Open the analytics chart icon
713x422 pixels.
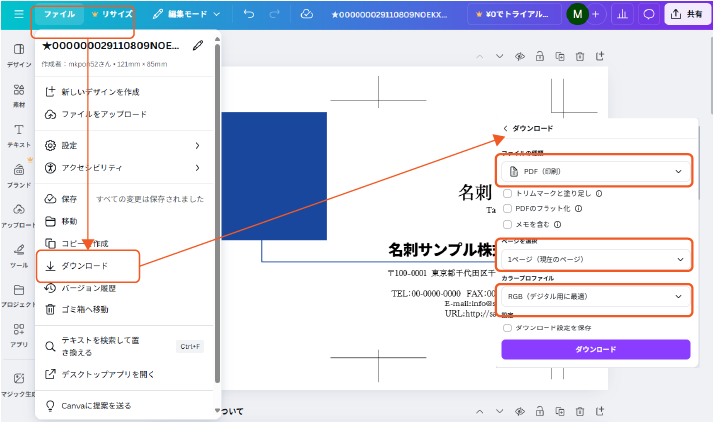click(622, 14)
